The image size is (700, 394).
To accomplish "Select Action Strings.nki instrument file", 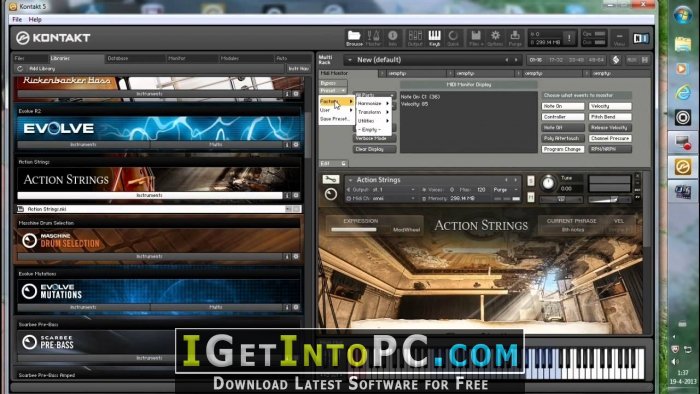I will click(x=158, y=209).
